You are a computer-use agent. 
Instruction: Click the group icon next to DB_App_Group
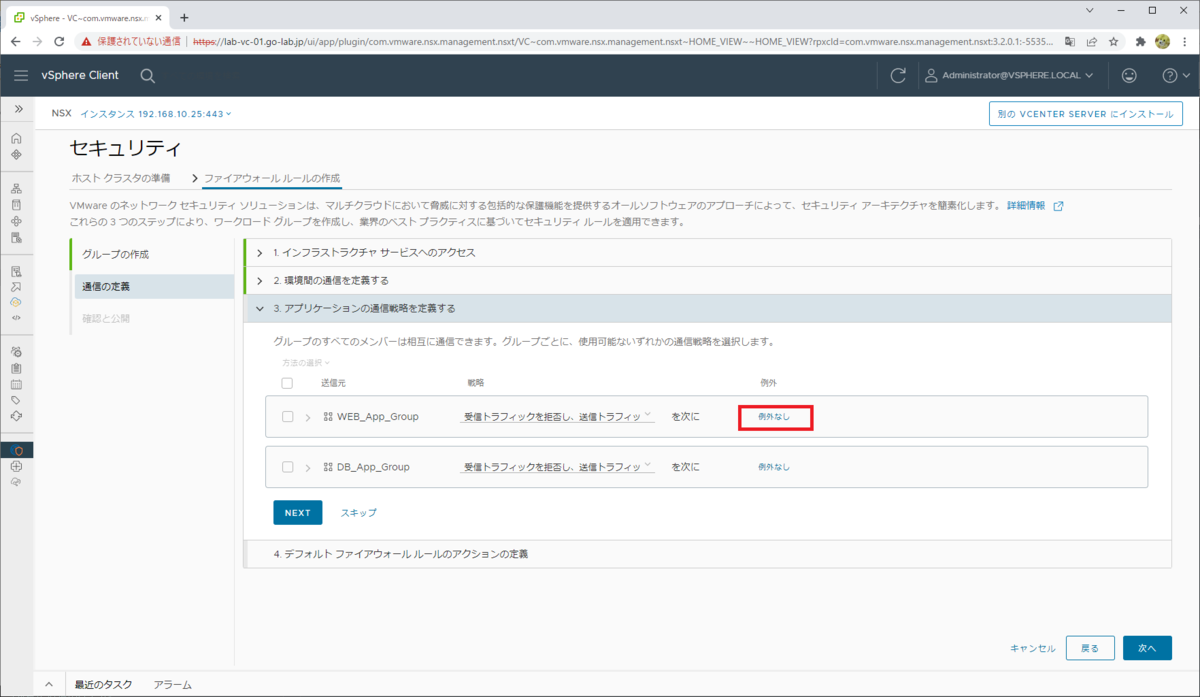[x=328, y=467]
